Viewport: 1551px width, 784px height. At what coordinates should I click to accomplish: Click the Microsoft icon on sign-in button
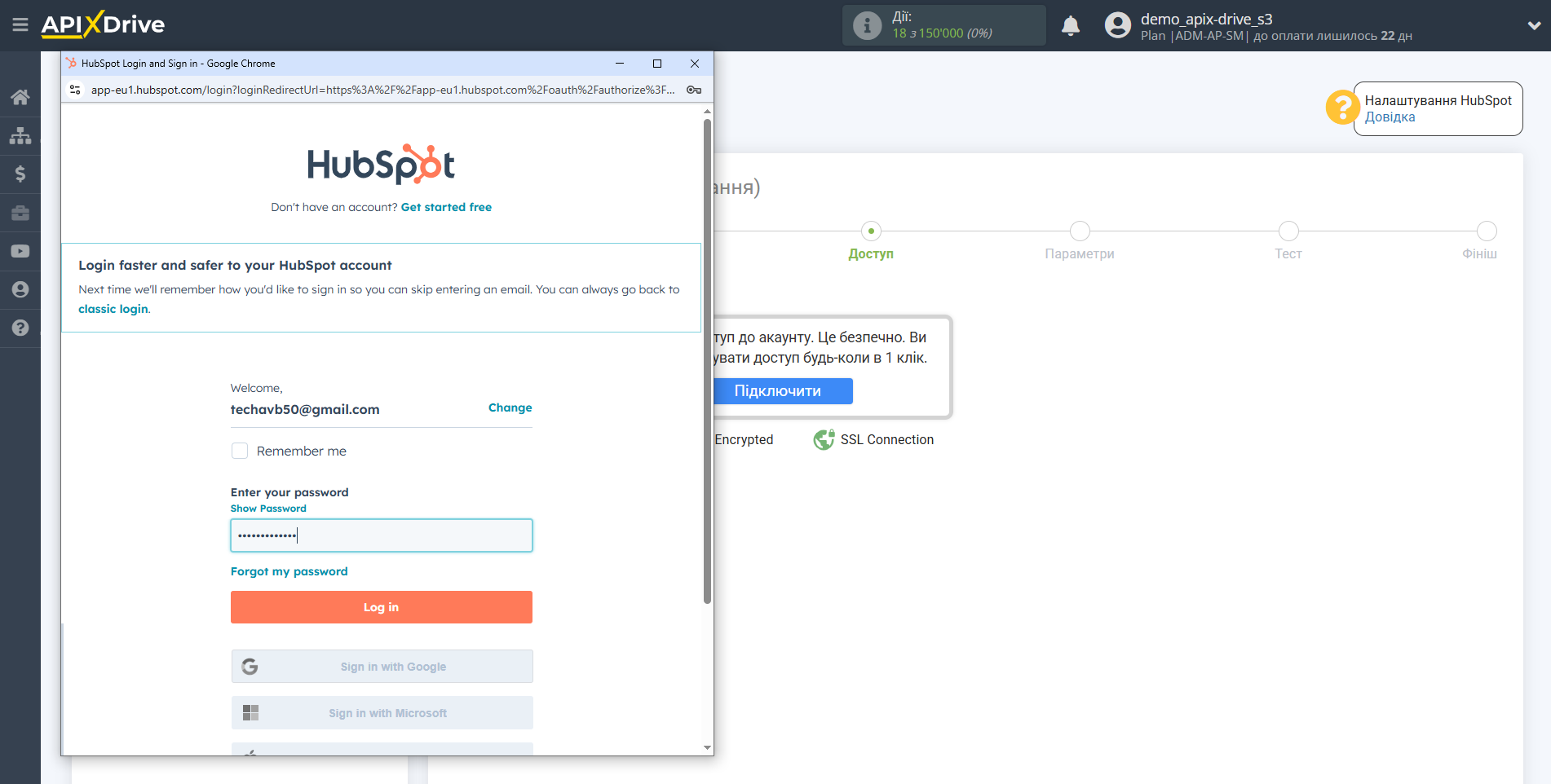click(x=250, y=713)
